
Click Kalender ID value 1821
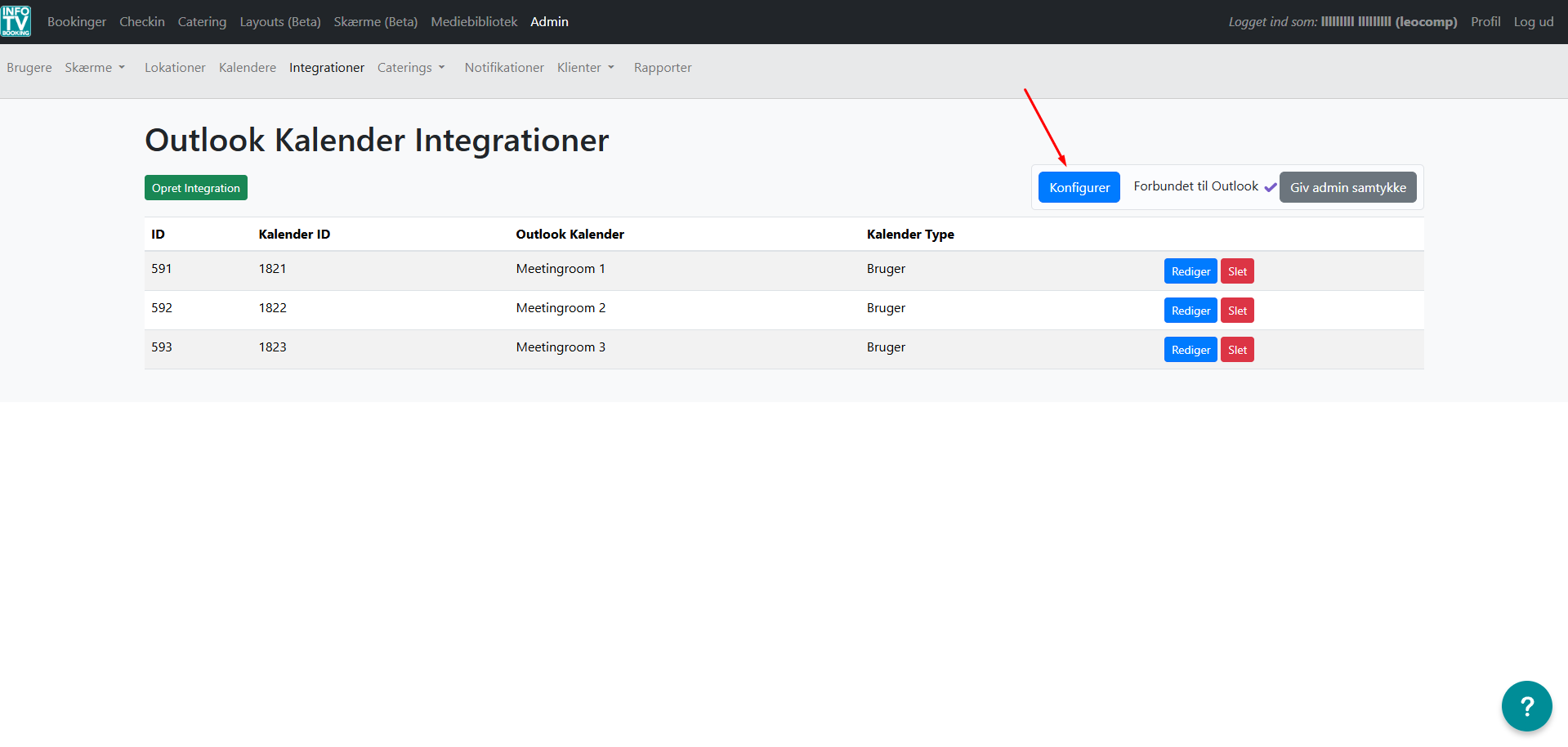tap(272, 269)
